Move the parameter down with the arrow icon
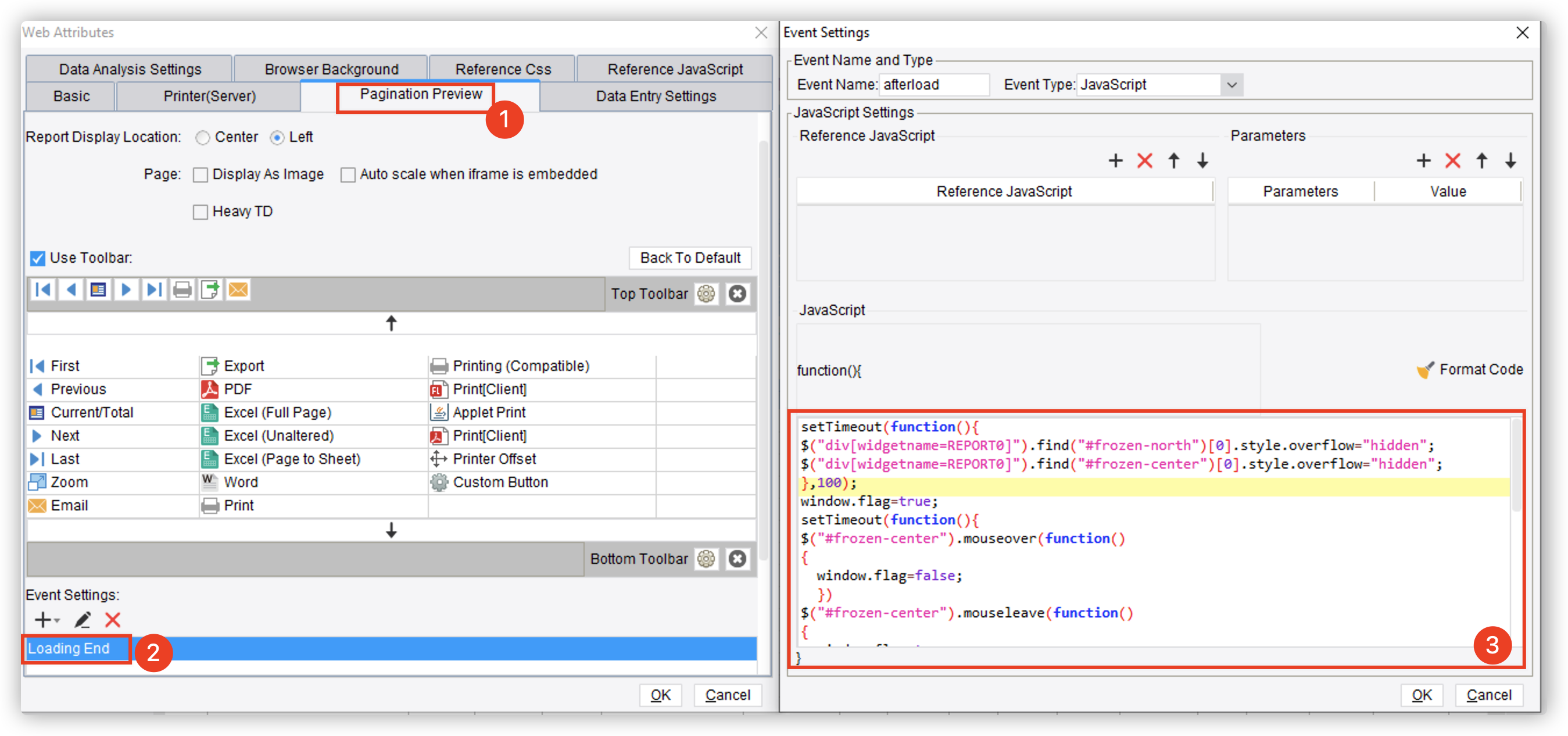 (1511, 160)
